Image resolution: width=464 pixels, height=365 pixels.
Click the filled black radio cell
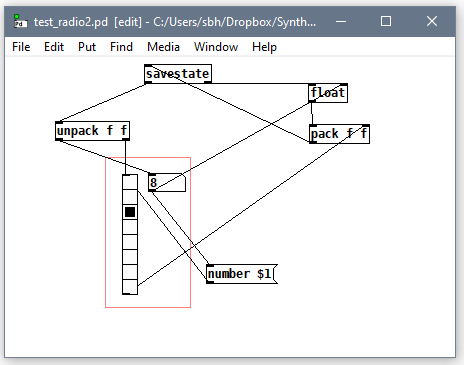pyautogui.click(x=130, y=212)
